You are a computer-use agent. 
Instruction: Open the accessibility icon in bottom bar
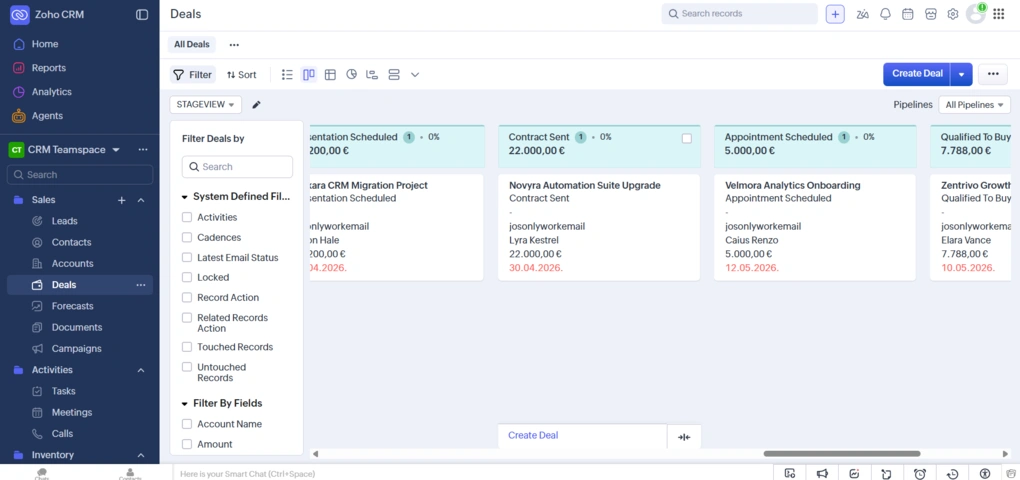(x=985, y=473)
